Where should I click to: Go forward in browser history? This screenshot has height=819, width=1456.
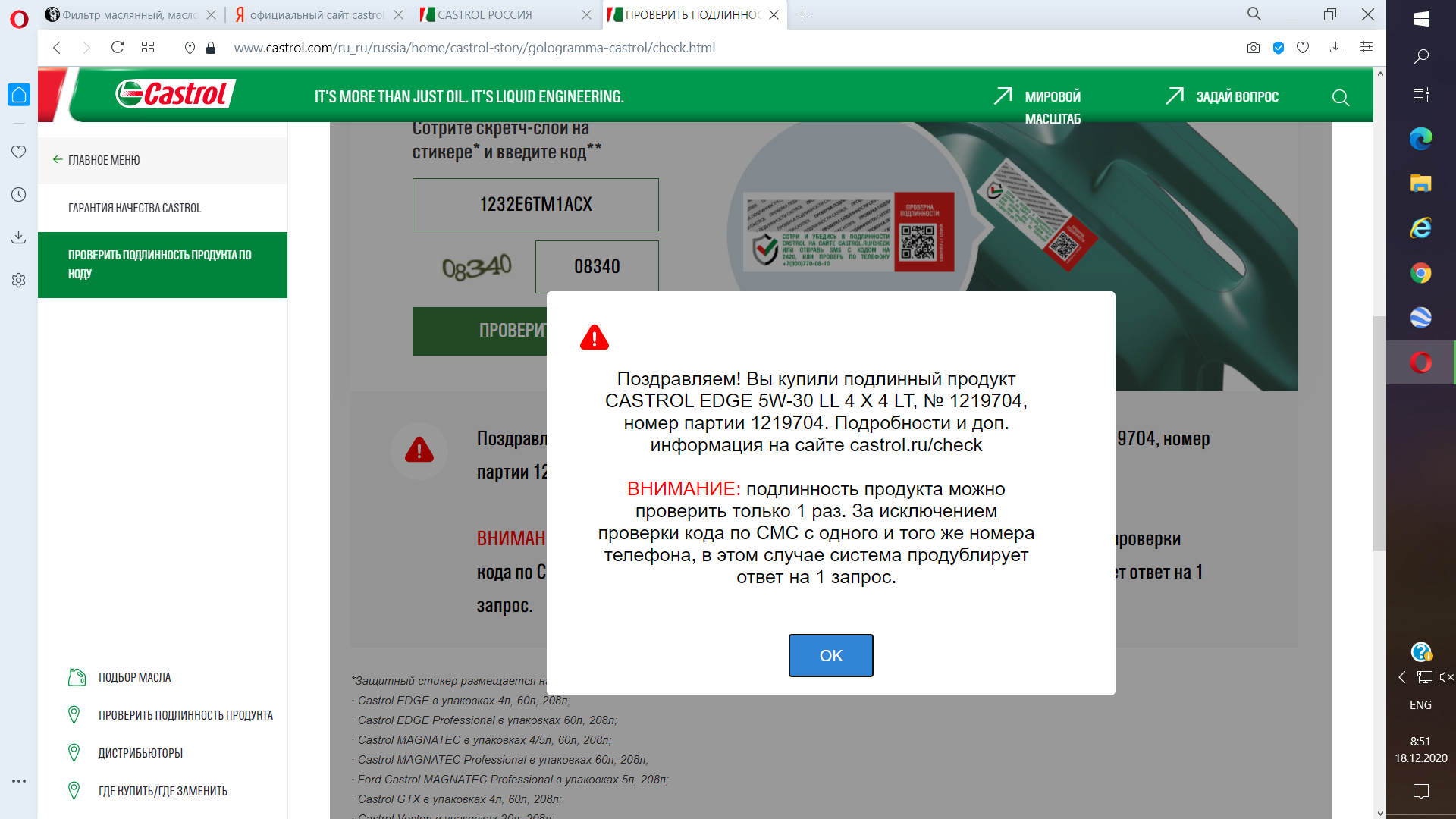pos(86,48)
